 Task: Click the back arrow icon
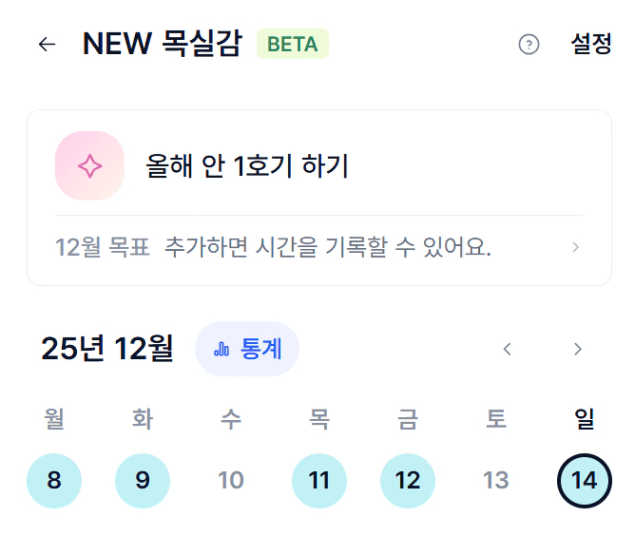pyautogui.click(x=47, y=44)
